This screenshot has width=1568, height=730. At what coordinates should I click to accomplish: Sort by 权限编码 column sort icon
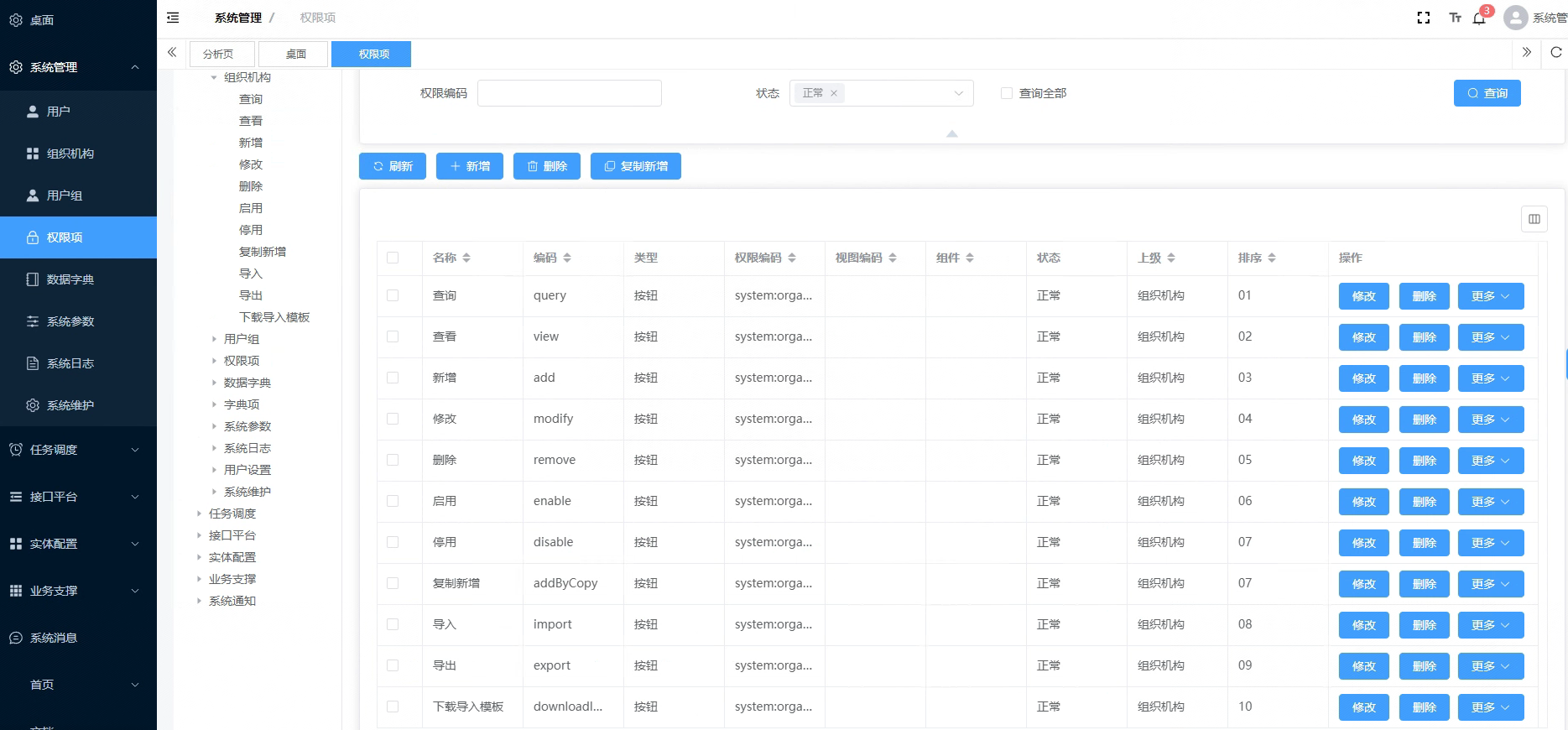click(x=792, y=258)
